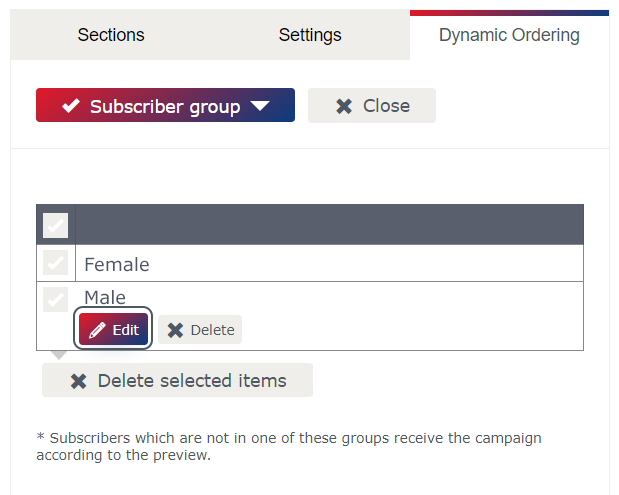Click the Delete label for Male

(x=212, y=330)
